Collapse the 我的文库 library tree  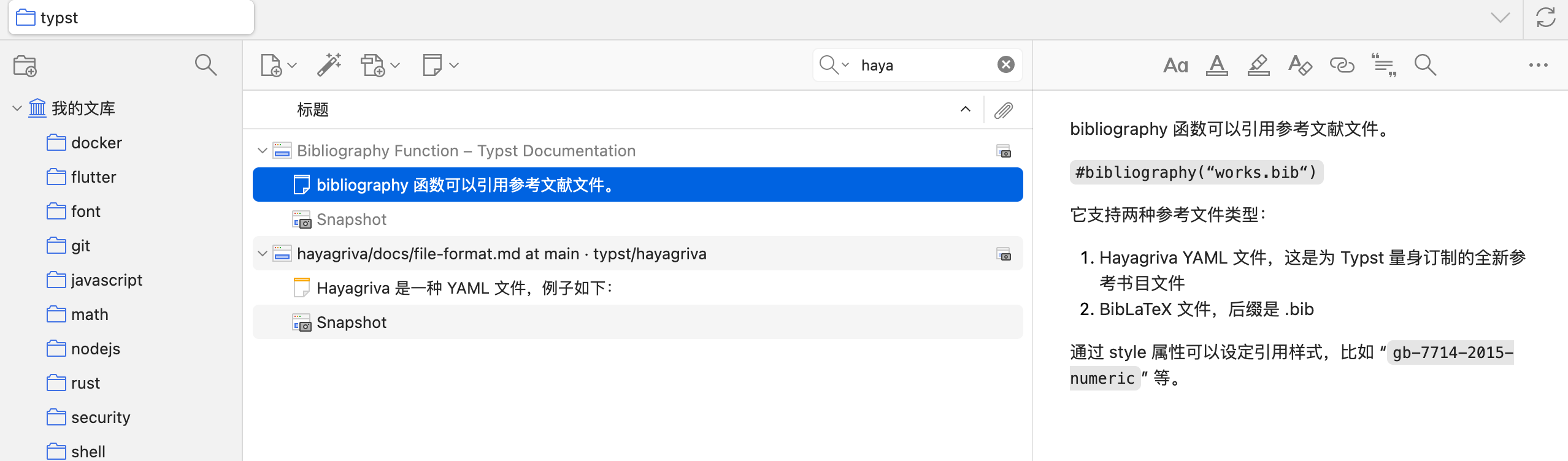click(17, 109)
